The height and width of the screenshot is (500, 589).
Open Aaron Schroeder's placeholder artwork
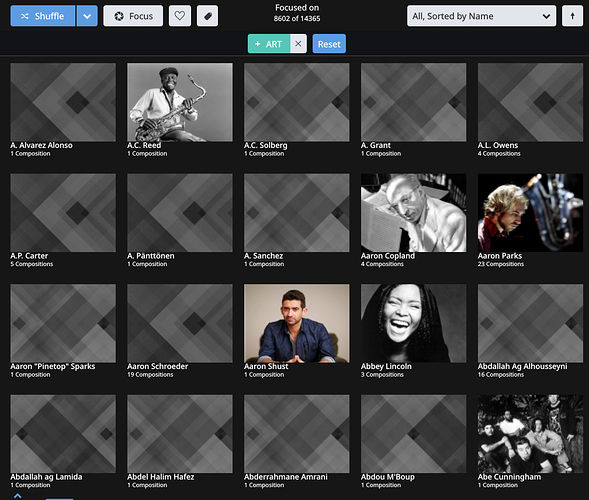coord(180,323)
